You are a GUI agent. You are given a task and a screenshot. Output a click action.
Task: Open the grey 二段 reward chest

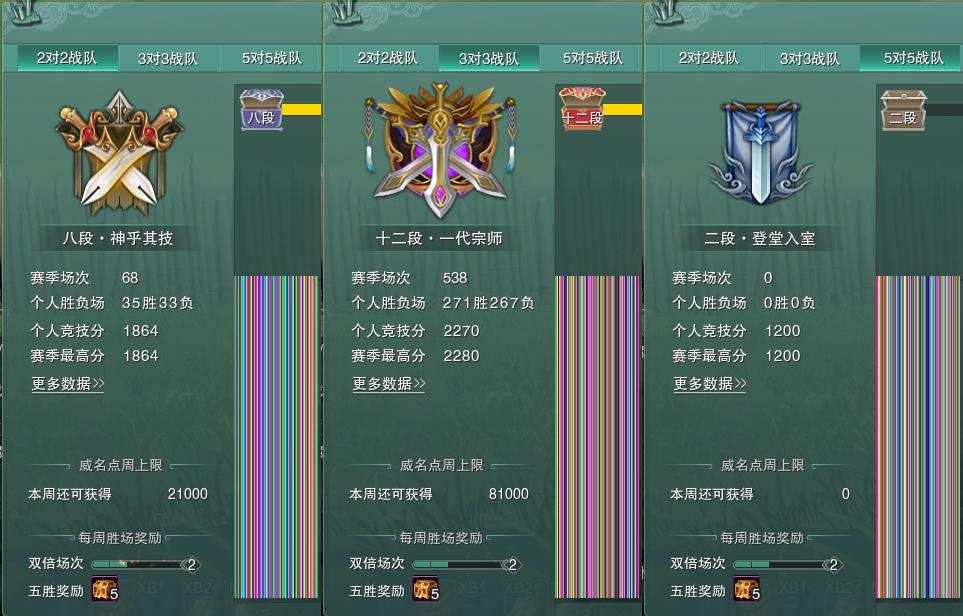tap(903, 110)
